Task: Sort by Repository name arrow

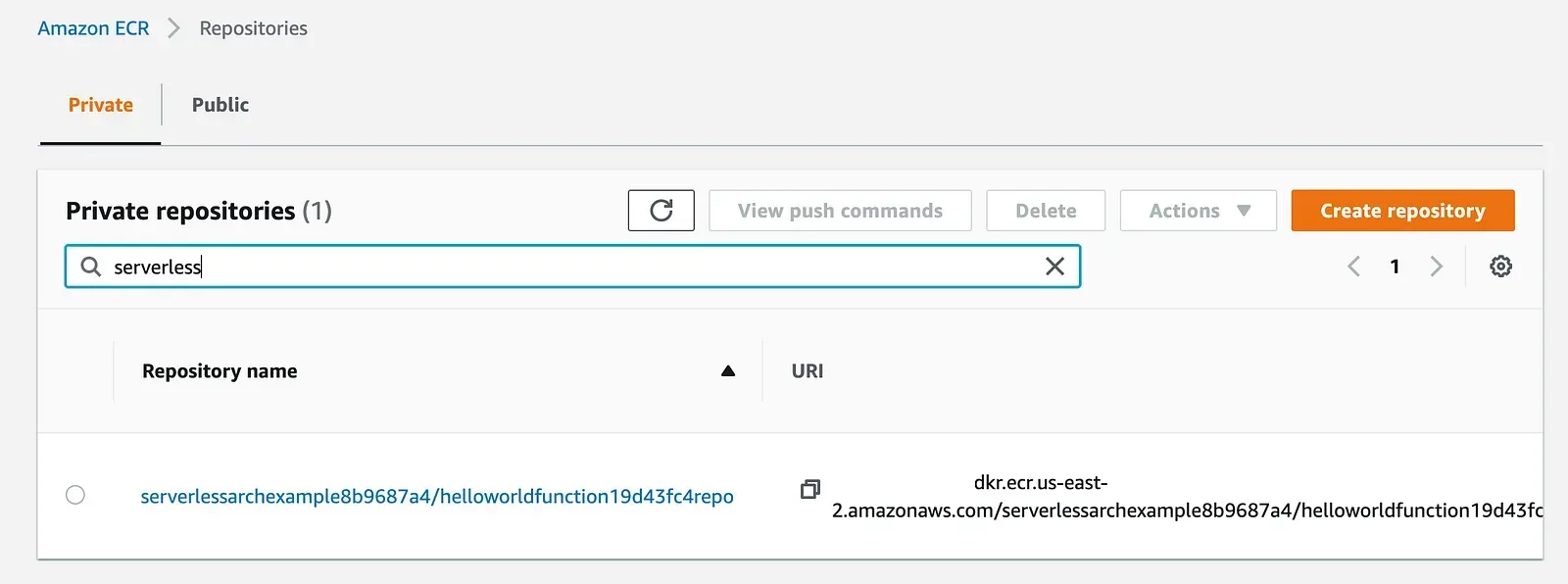Action: tap(728, 371)
